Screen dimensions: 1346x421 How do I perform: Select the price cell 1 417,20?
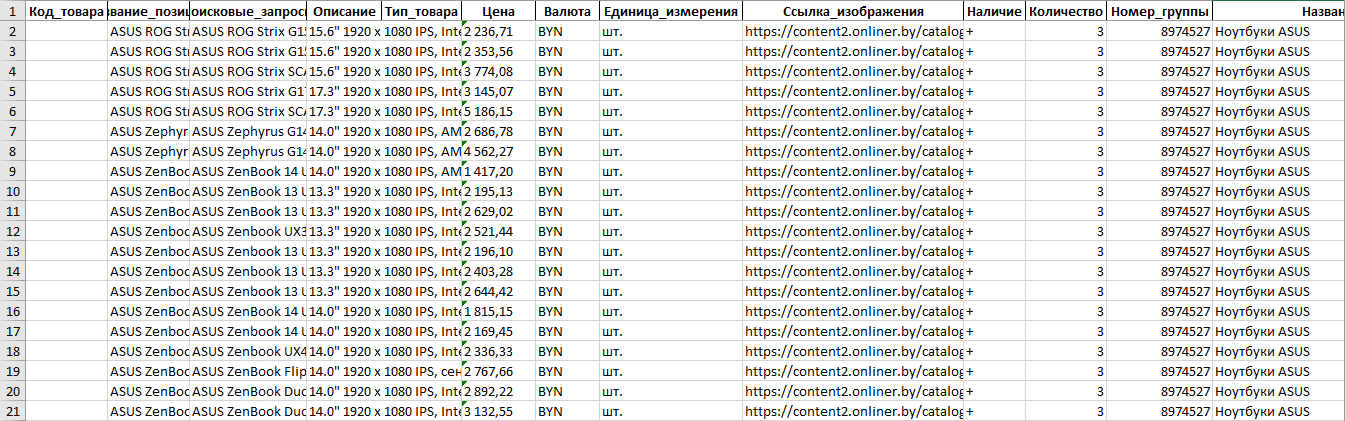click(498, 171)
